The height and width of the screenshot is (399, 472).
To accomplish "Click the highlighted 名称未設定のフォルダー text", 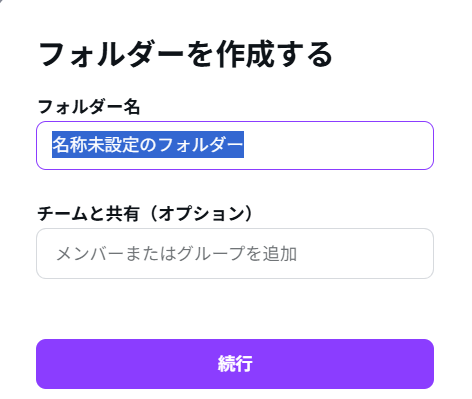I will pyautogui.click(x=148, y=145).
